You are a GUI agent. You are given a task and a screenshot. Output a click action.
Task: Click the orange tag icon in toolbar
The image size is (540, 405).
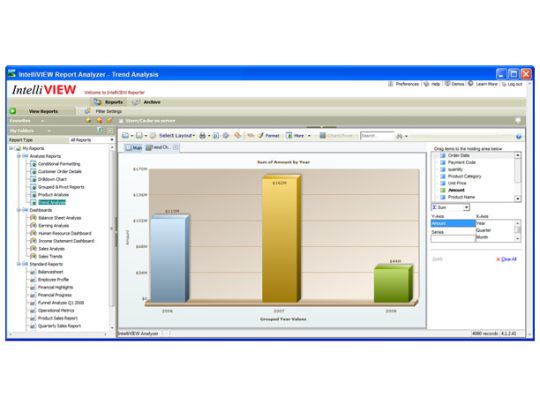(238, 135)
